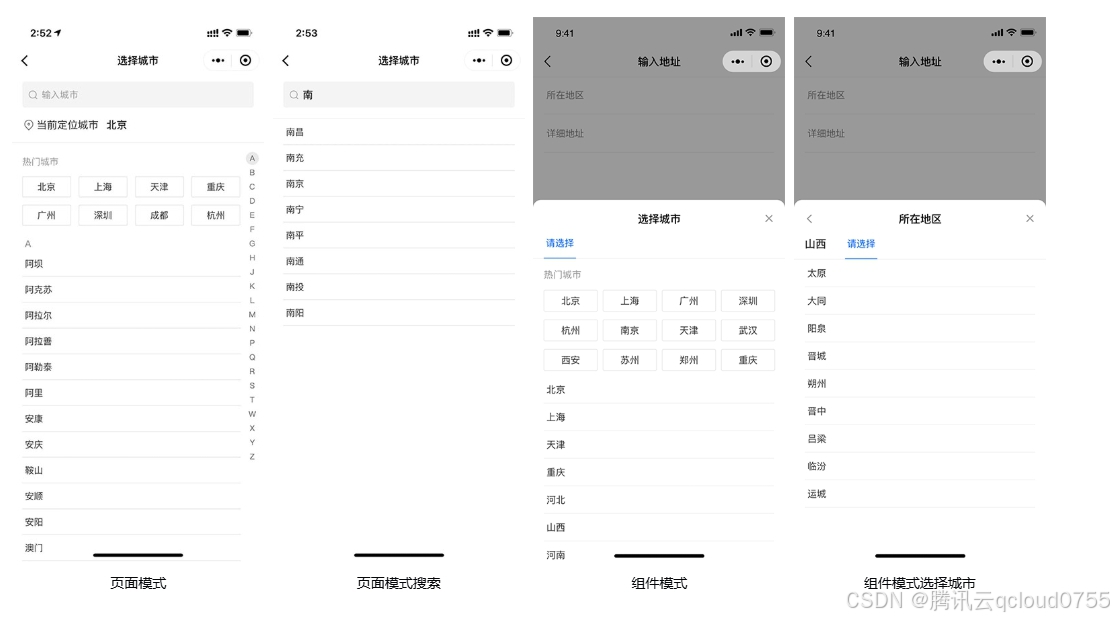
Task: Go back in component-mode 输入地址 screen
Action: click(x=547, y=62)
